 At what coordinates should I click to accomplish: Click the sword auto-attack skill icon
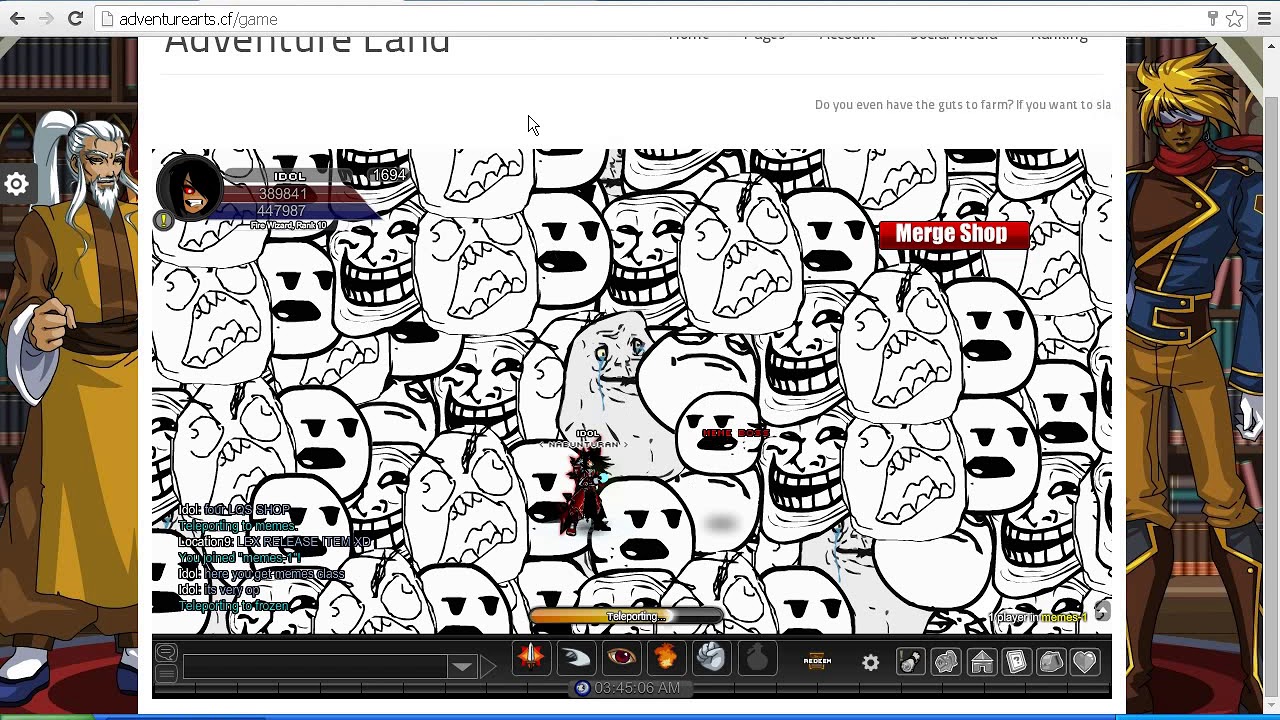pyautogui.click(x=531, y=657)
